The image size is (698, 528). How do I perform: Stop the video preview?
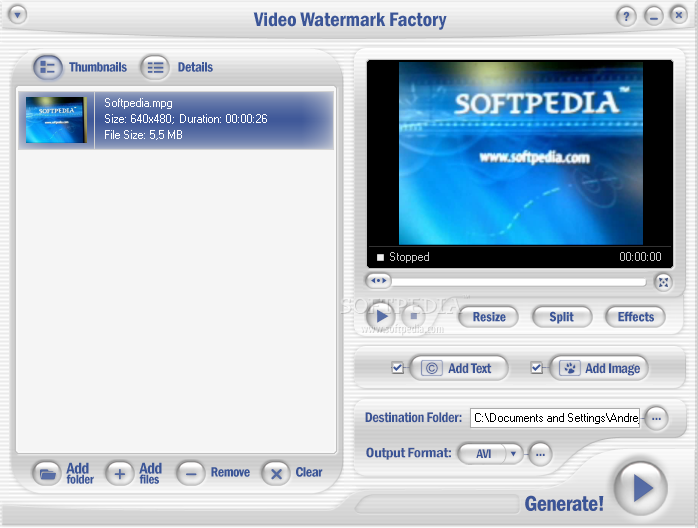click(414, 317)
